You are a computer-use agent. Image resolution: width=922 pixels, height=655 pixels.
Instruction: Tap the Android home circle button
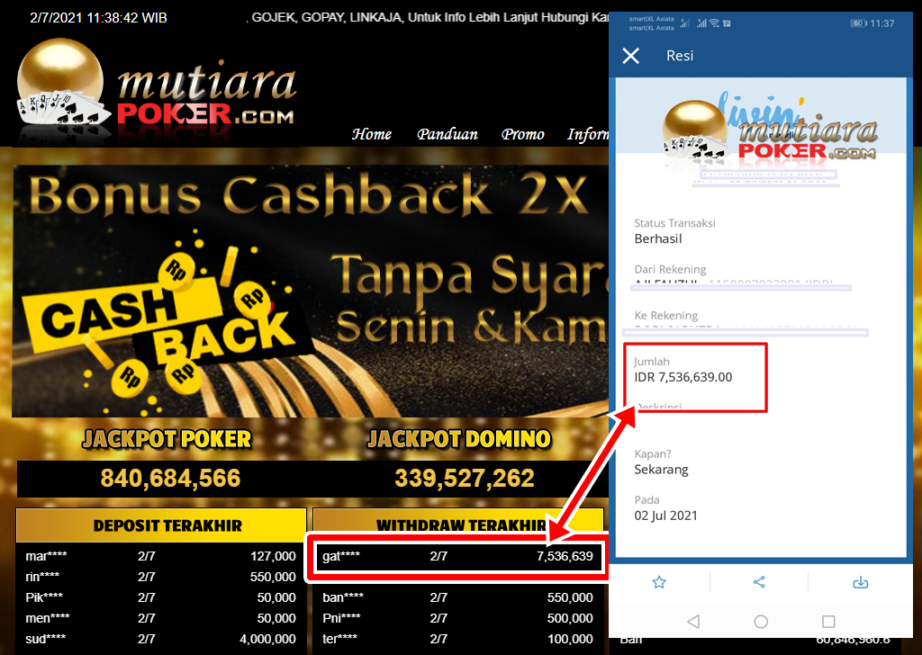pos(761,621)
